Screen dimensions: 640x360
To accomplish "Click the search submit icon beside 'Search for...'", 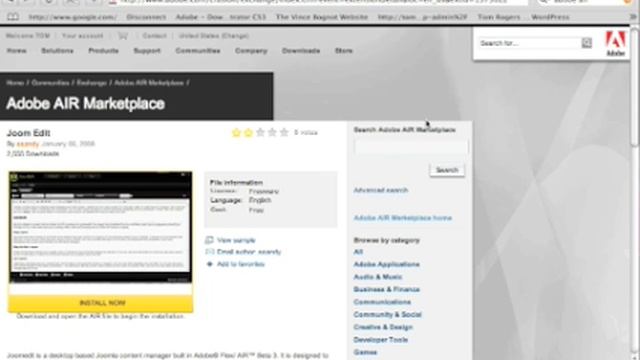I will coord(587,43).
